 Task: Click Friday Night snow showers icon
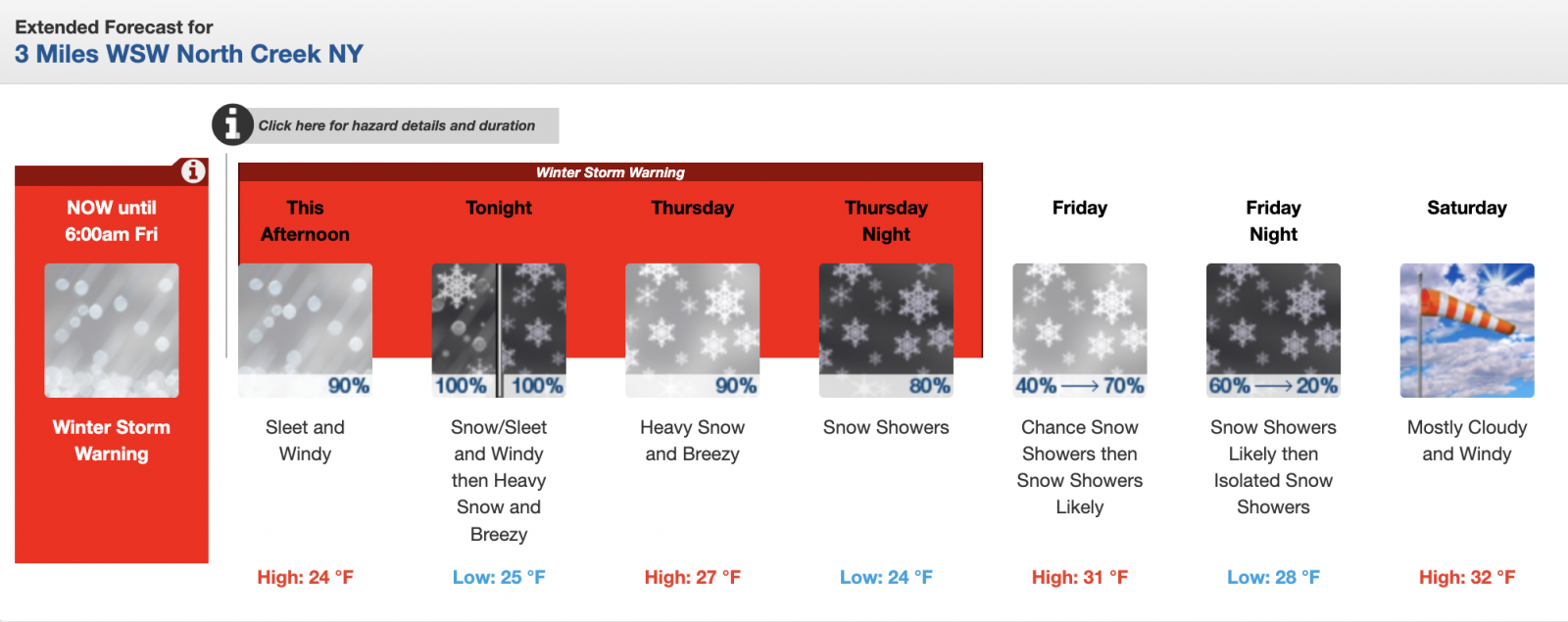click(1273, 330)
